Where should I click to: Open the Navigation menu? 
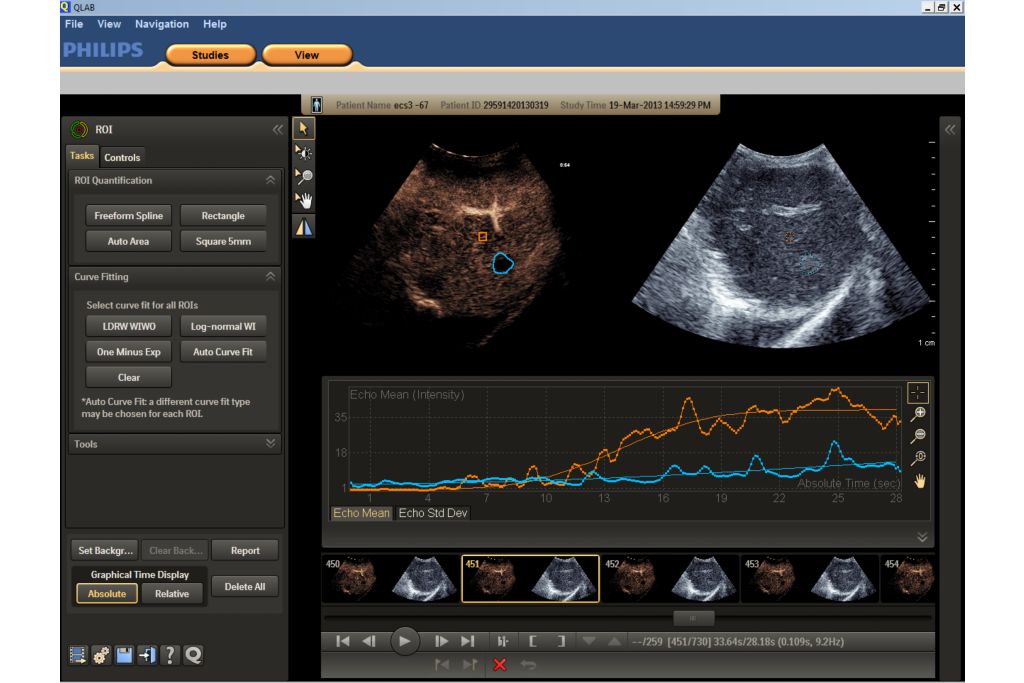[x=162, y=24]
